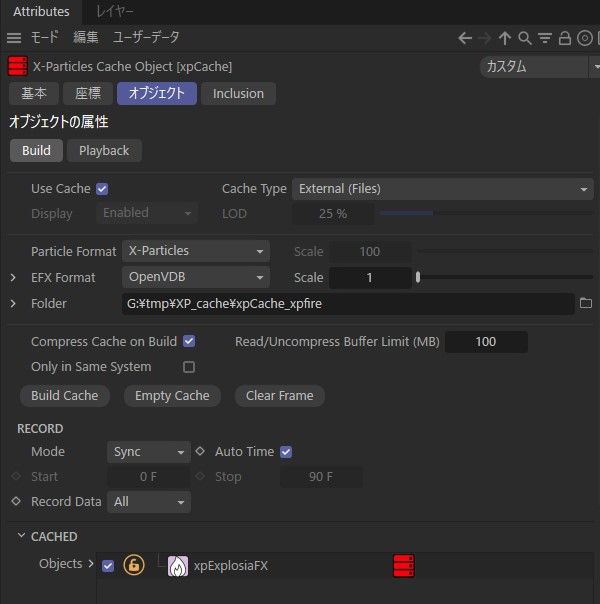Click the Folder path field

[x=348, y=304]
